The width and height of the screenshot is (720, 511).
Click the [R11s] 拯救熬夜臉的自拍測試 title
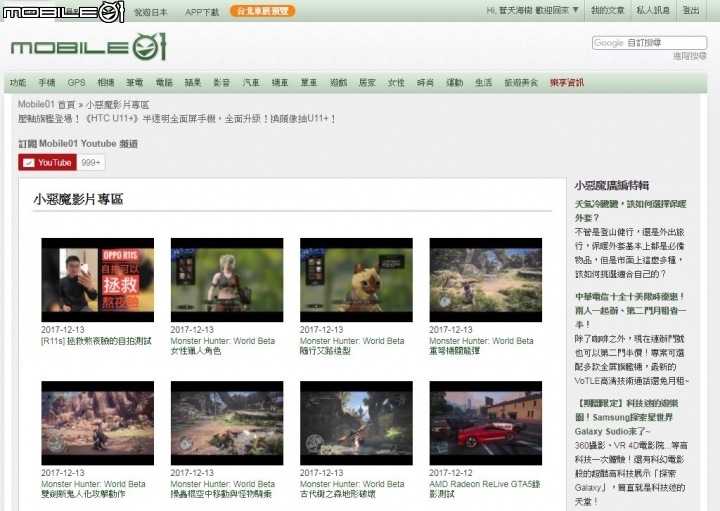coord(96,341)
